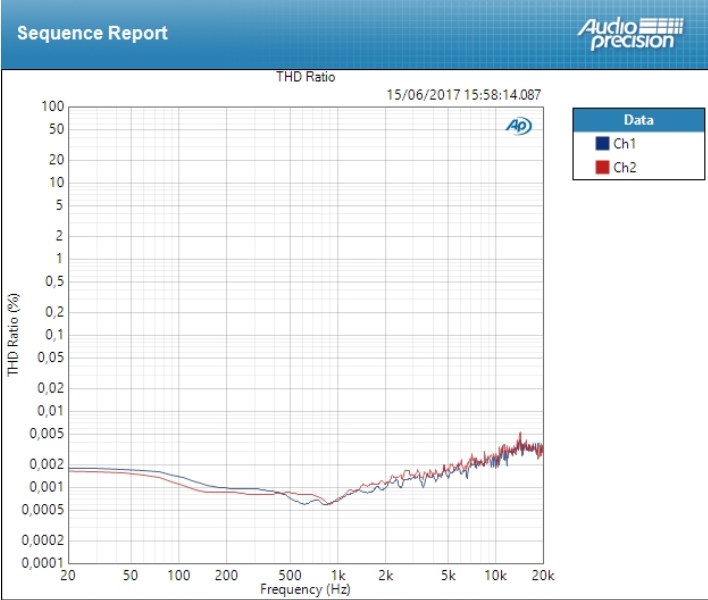Click the Frequency (Hz) axis label
The width and height of the screenshot is (708, 600).
click(305, 590)
